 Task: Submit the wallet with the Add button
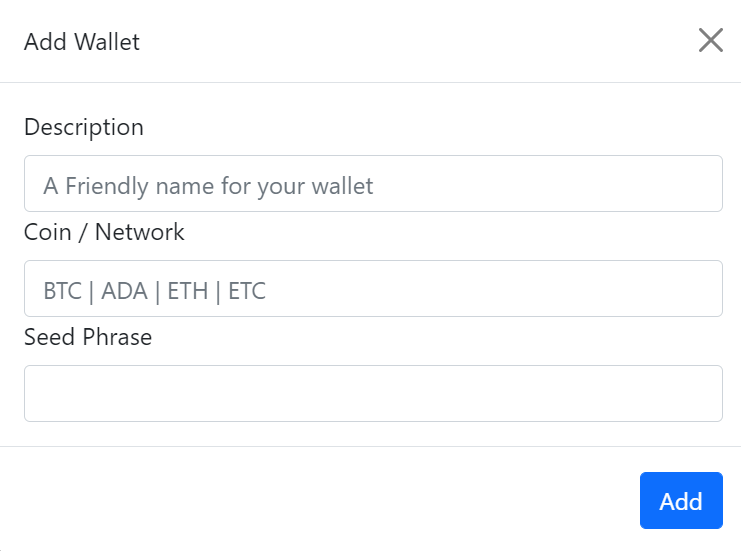coord(680,500)
